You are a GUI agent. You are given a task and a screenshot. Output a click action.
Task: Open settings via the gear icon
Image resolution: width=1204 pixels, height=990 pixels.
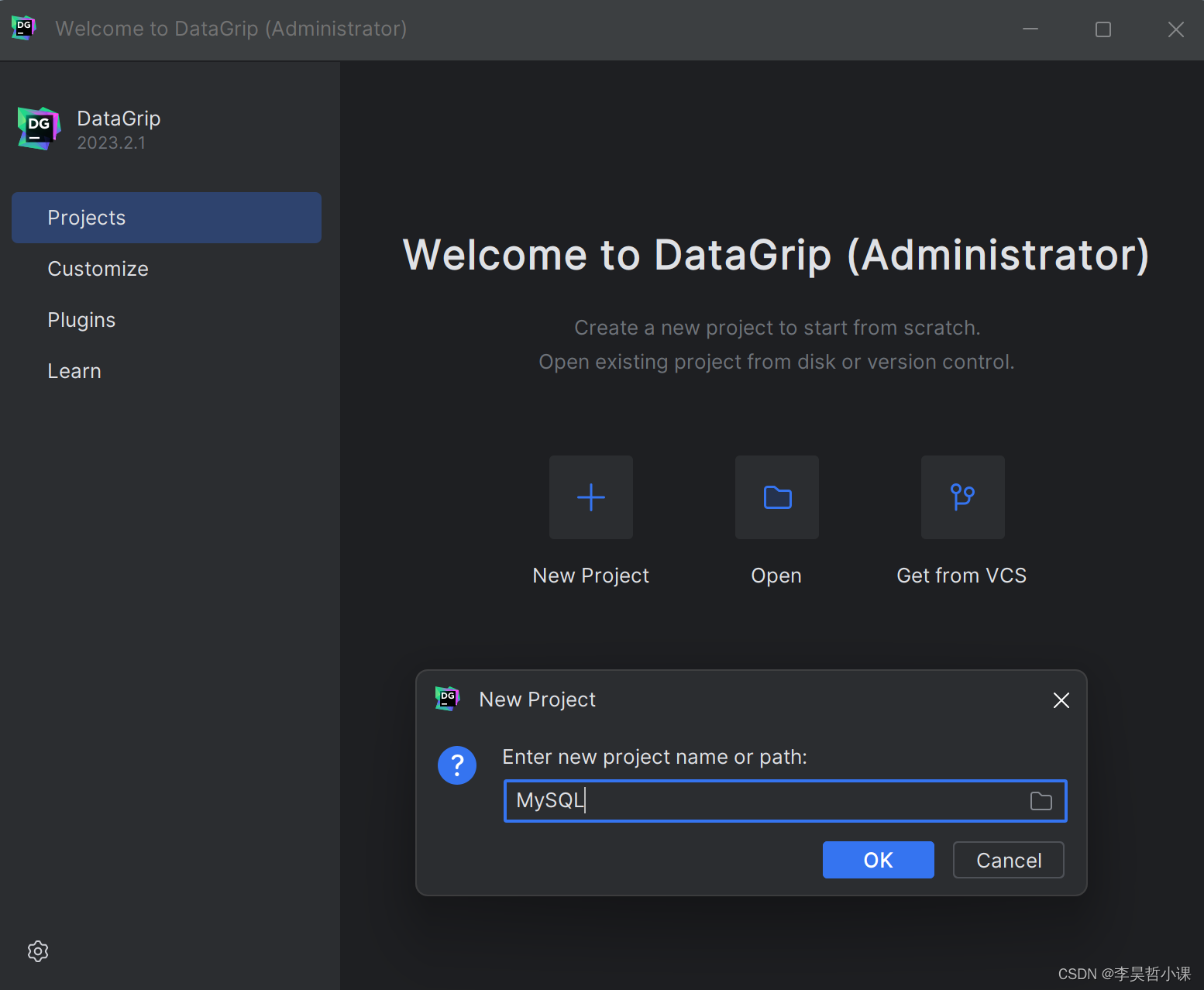point(38,951)
